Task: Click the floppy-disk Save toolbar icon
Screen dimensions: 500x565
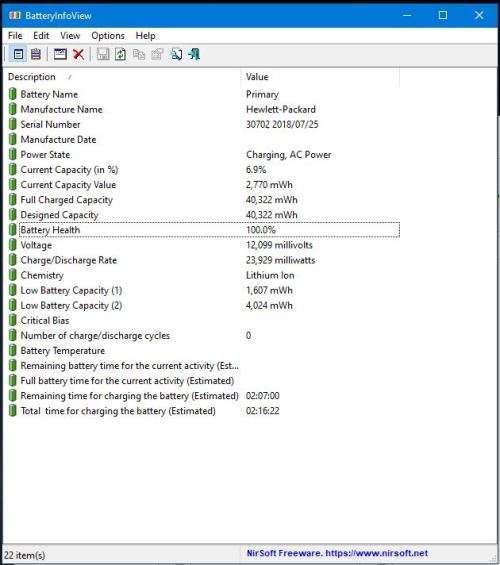Action: pos(103,54)
